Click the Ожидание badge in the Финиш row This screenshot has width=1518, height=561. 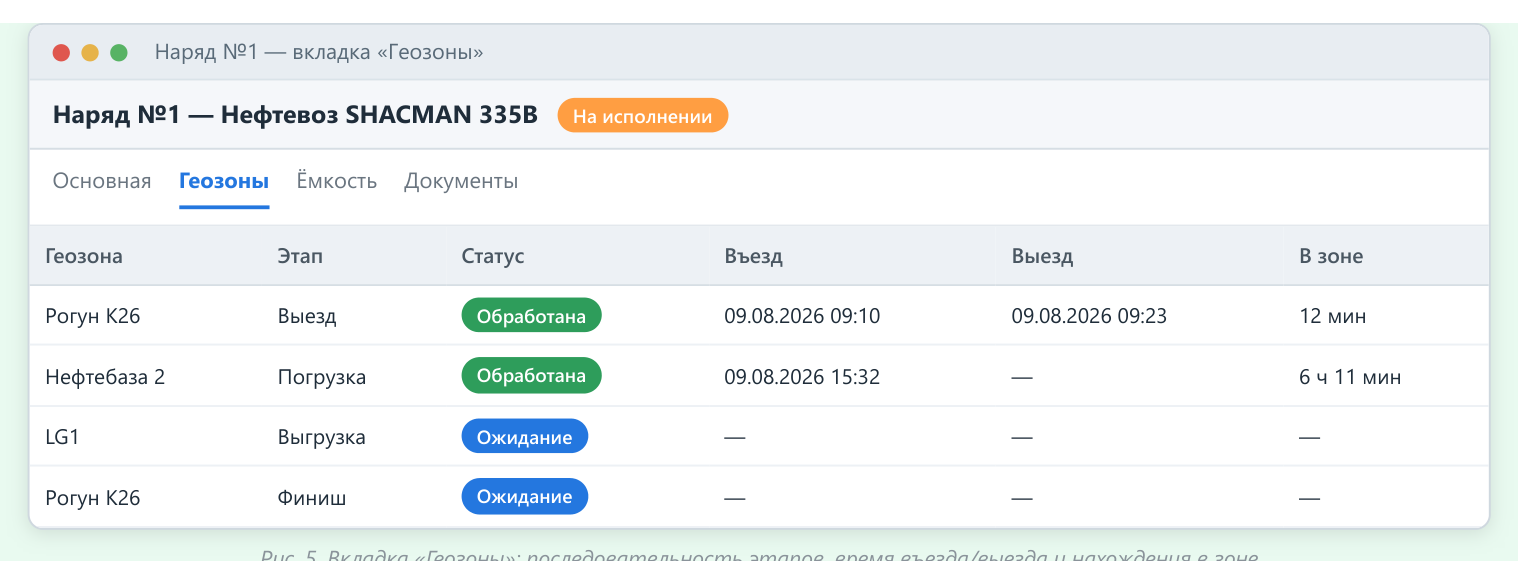tap(524, 496)
